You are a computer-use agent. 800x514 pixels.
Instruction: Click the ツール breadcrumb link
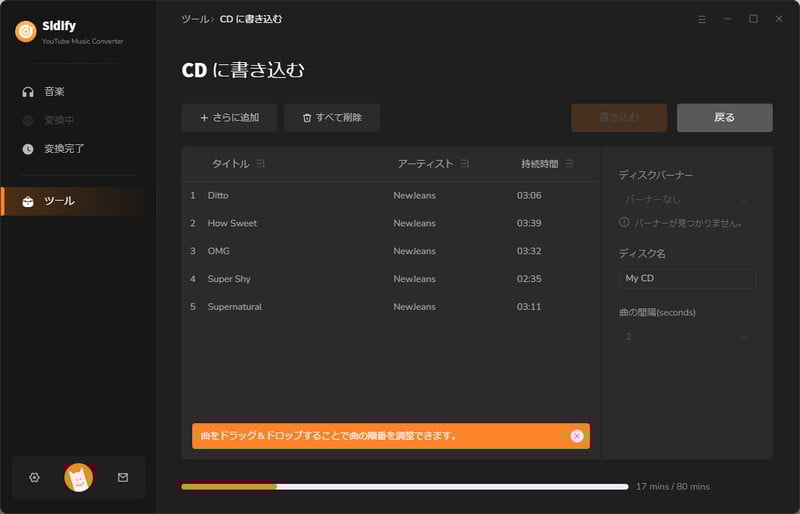(x=195, y=19)
